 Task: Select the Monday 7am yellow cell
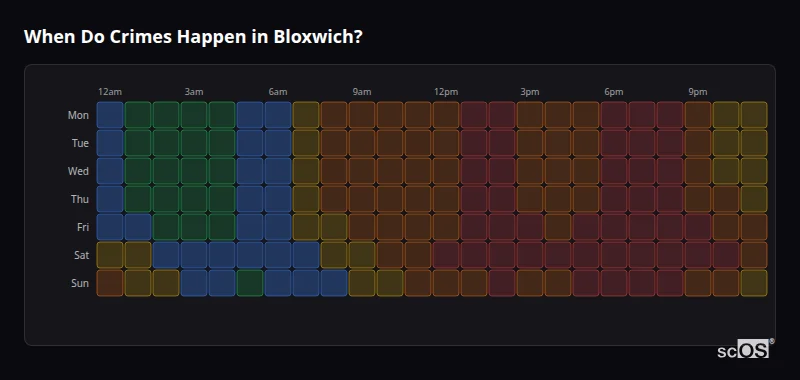click(306, 115)
